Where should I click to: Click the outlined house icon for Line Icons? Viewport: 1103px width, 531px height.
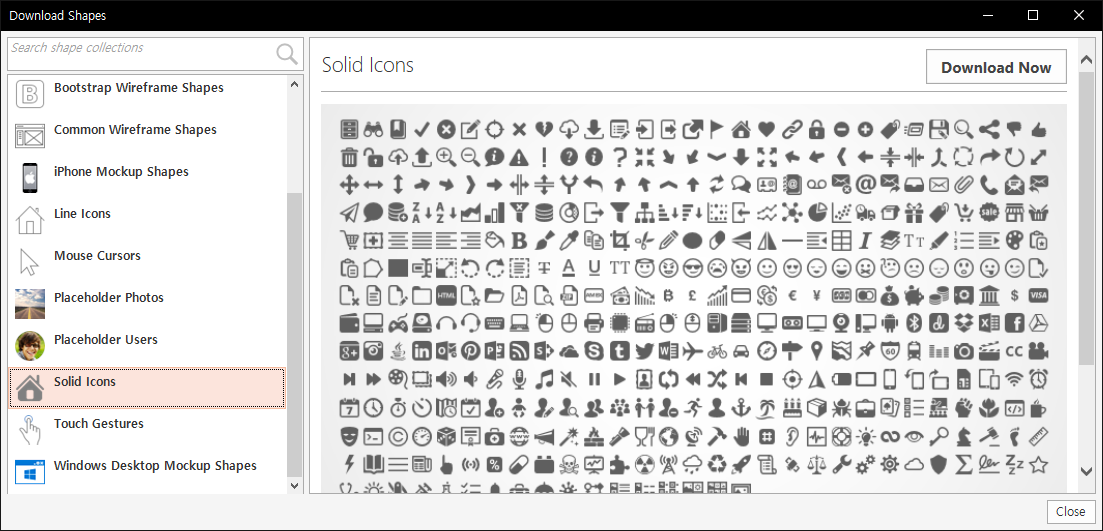click(30, 219)
